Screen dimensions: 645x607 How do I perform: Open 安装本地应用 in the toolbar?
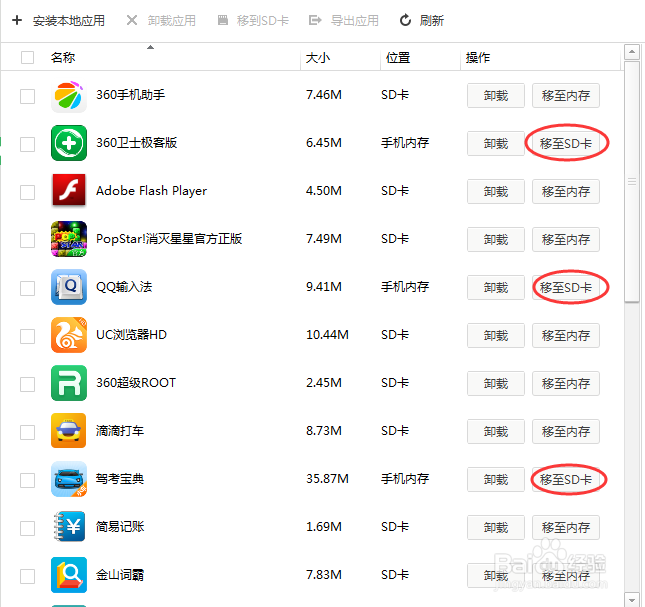point(69,21)
